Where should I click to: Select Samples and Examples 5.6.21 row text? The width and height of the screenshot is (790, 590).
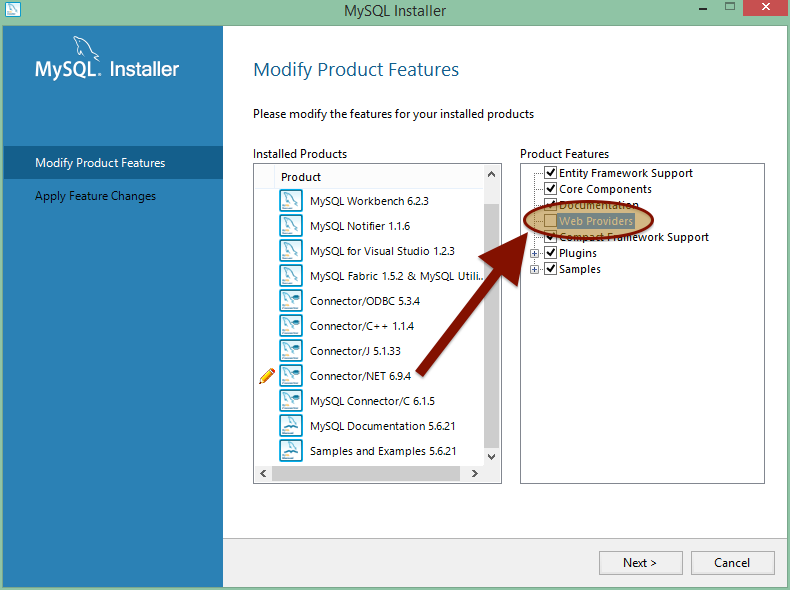click(383, 451)
